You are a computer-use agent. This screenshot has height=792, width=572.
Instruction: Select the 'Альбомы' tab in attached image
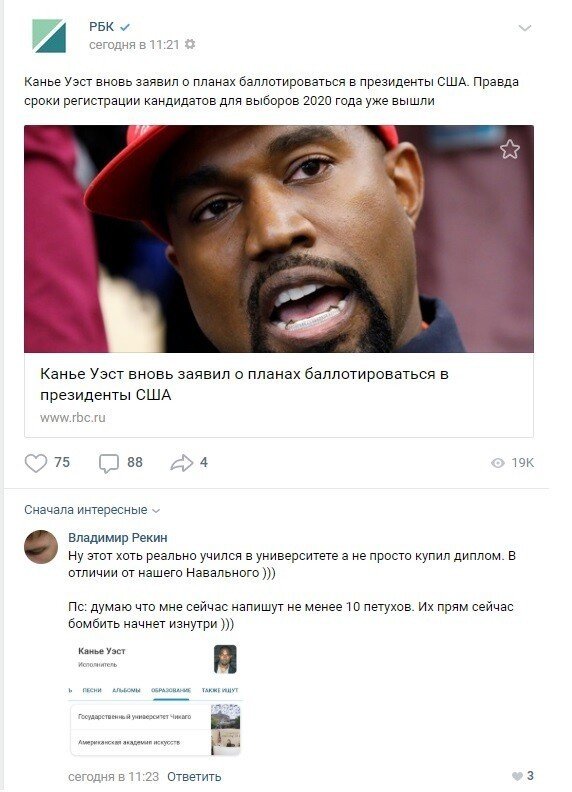tap(126, 690)
